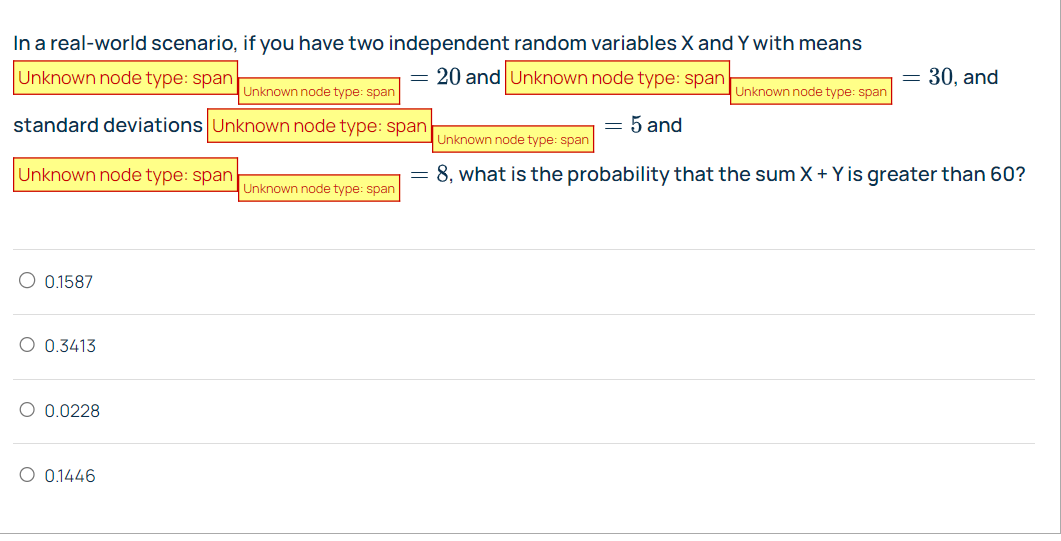Click the 0.1446 answer text
The image size is (1061, 541).
pyautogui.click(x=71, y=476)
